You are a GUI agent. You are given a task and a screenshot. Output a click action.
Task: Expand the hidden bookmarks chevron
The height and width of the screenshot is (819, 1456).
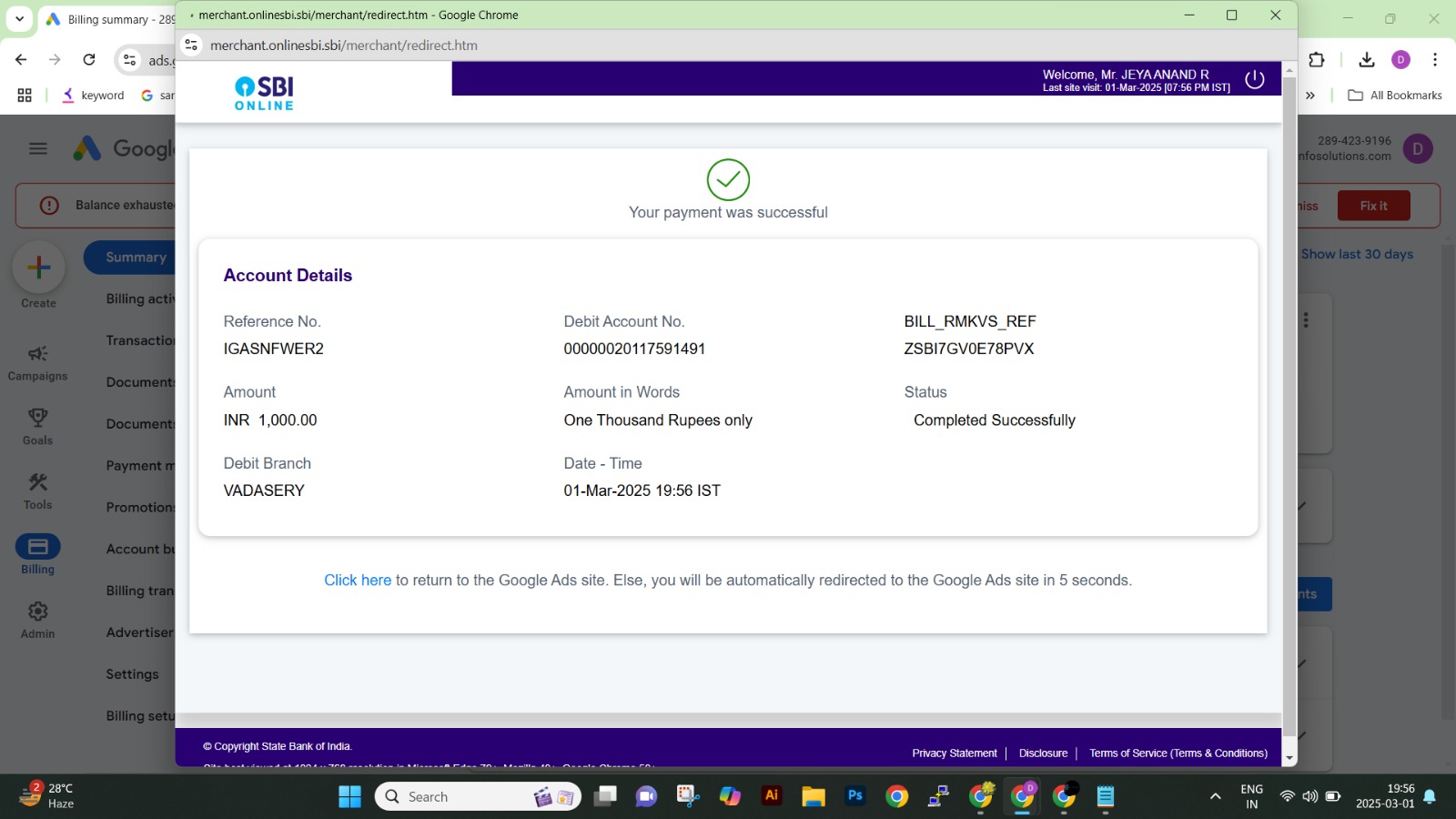click(1310, 96)
